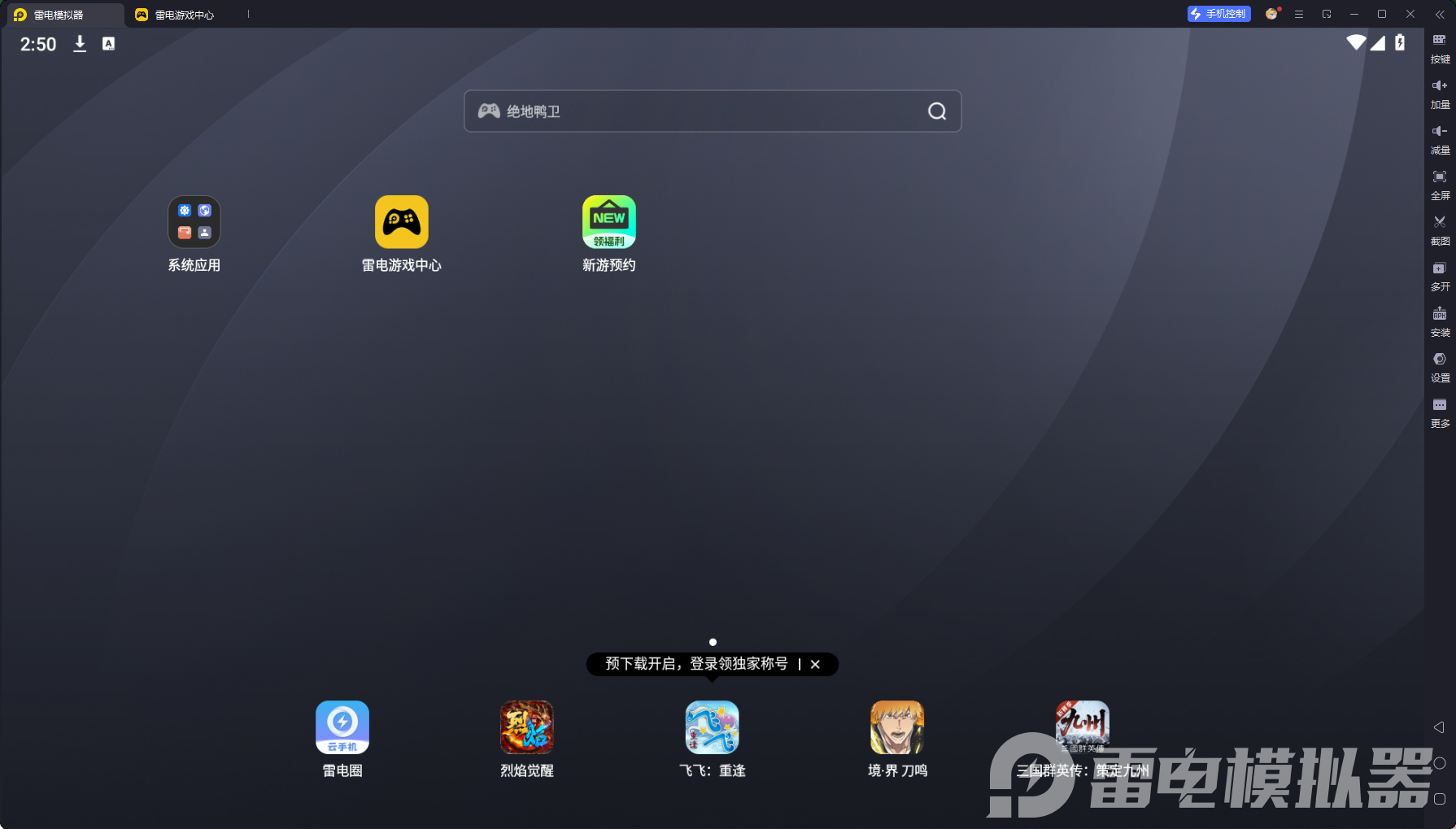Click the battery icon in the status bar
This screenshot has width=1456, height=829.
click(x=1400, y=42)
